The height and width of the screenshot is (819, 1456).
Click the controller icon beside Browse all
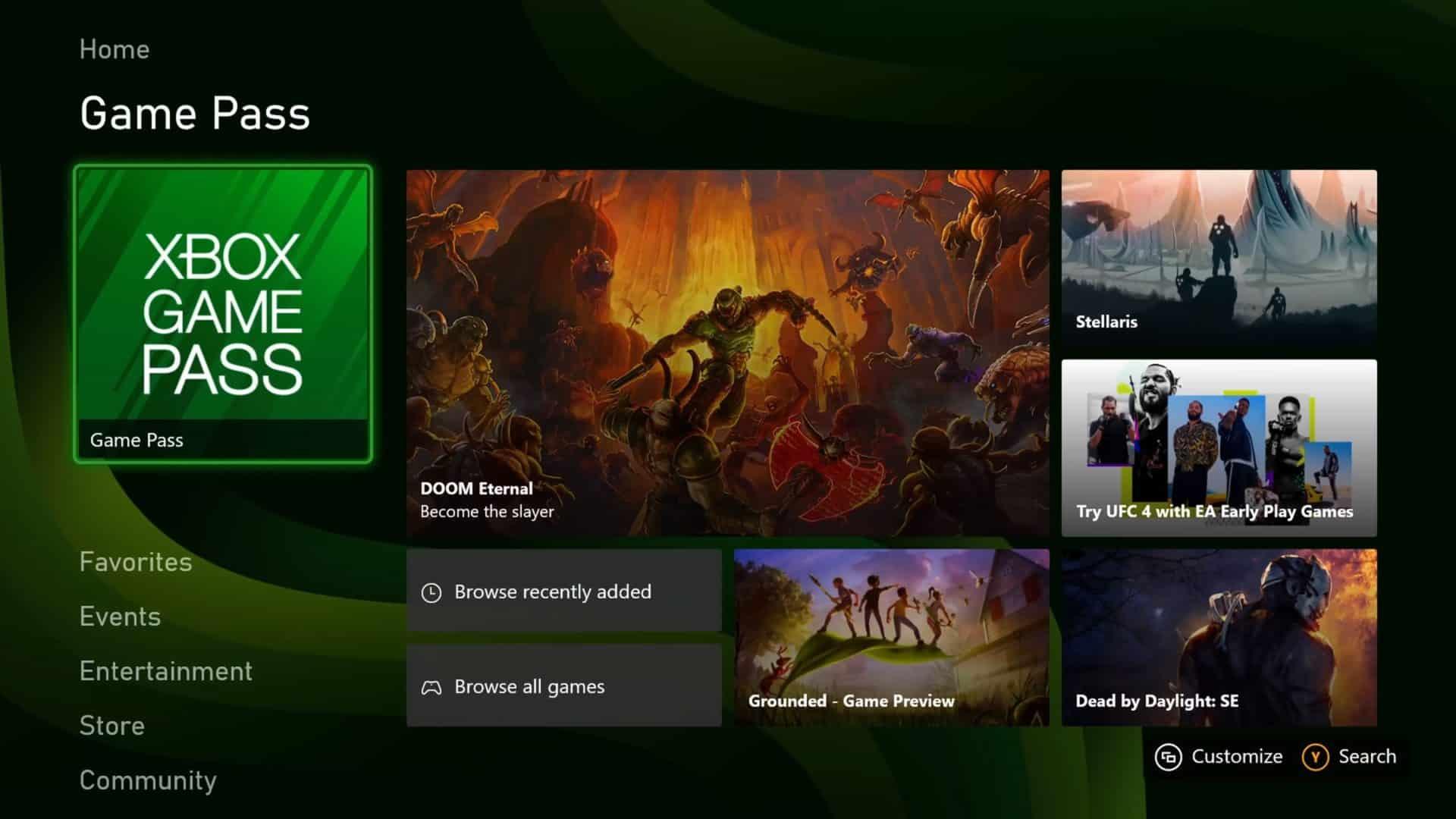click(431, 688)
